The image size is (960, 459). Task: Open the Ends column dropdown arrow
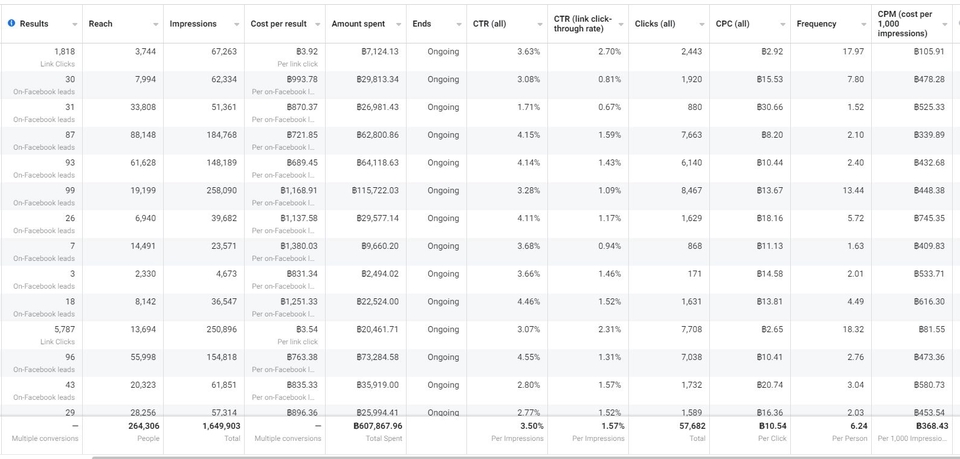[459, 24]
